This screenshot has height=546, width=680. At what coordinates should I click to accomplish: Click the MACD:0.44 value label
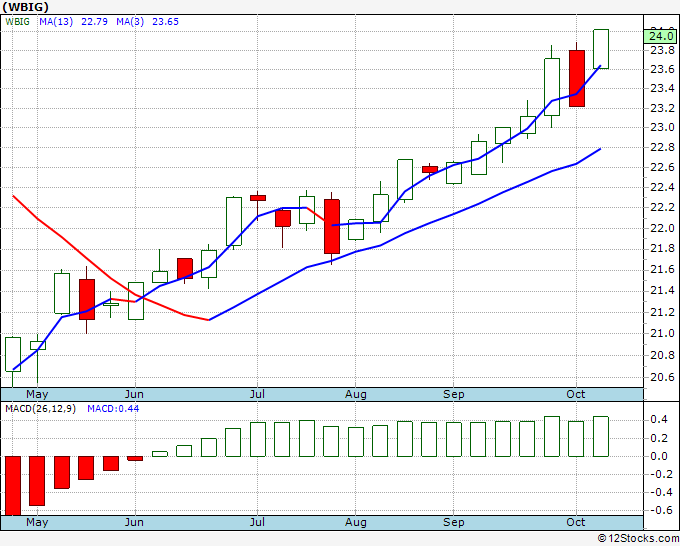113,409
